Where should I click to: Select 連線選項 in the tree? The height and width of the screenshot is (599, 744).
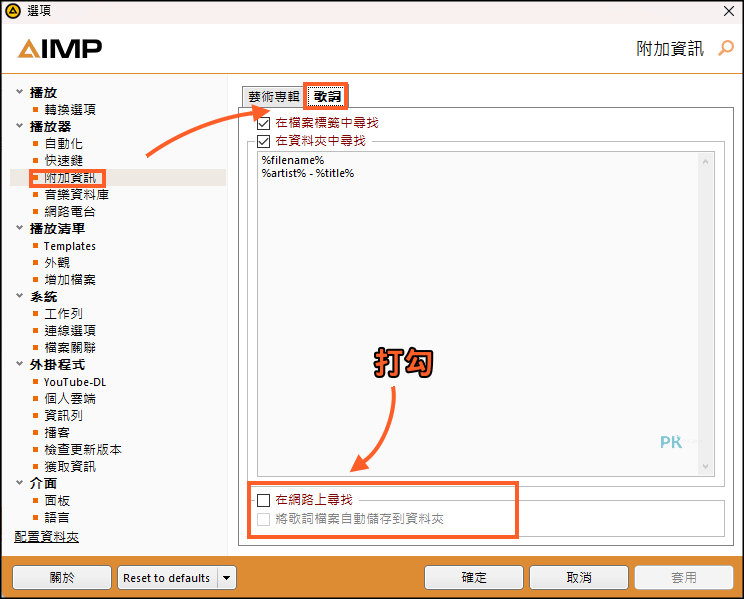point(70,331)
